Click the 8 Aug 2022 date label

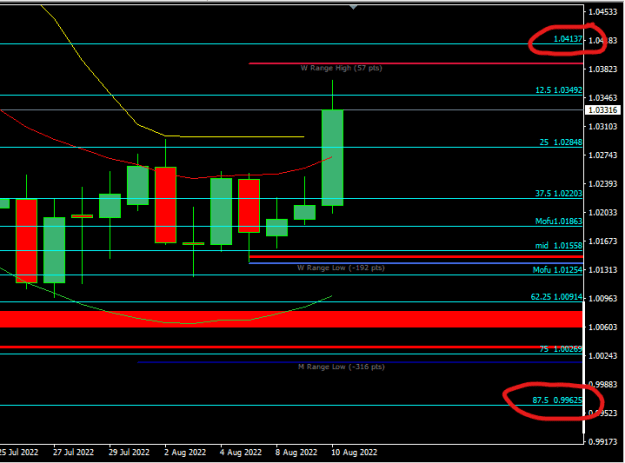(x=296, y=452)
